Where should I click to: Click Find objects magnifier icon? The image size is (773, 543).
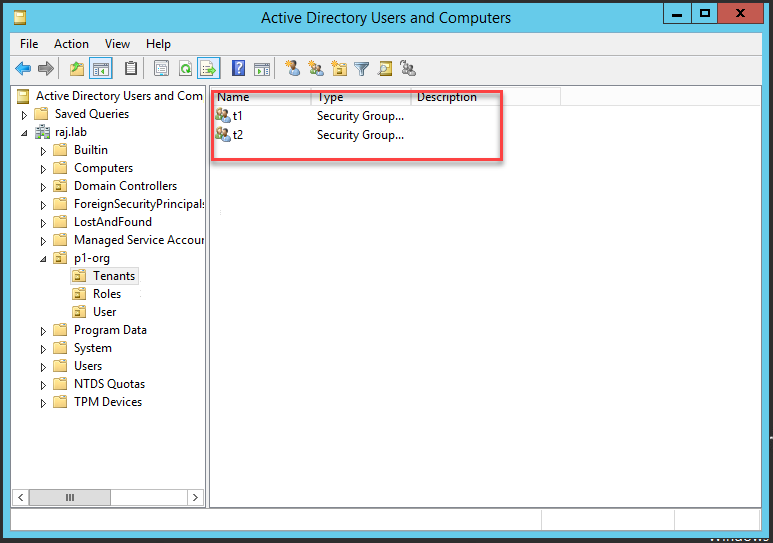pyautogui.click(x=385, y=69)
